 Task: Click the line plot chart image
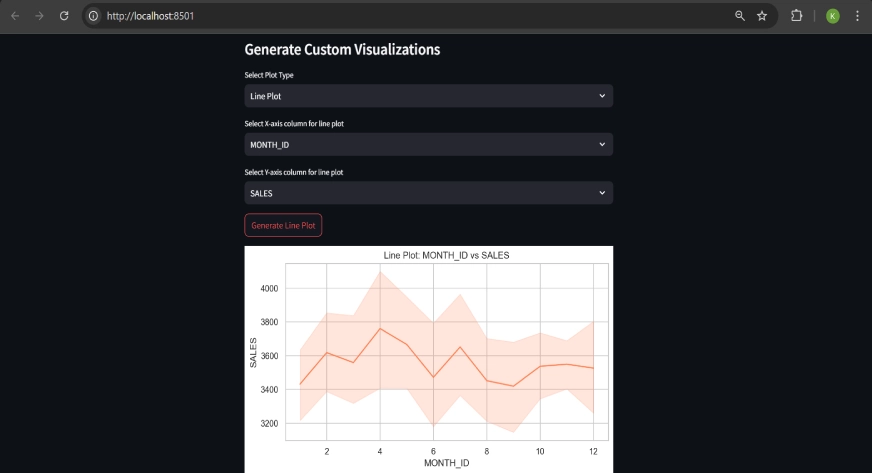point(429,360)
